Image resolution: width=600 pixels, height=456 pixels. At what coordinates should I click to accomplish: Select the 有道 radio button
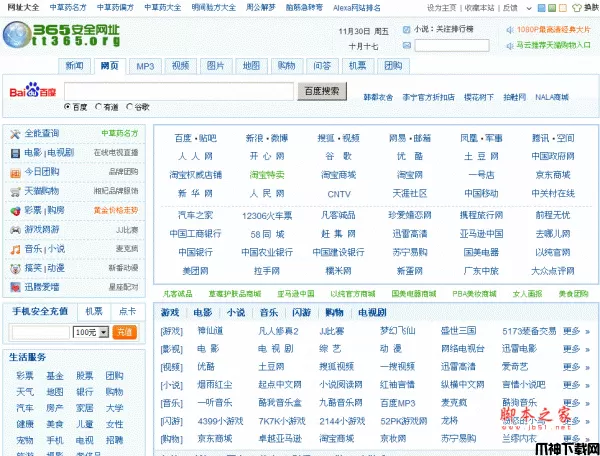click(x=98, y=106)
